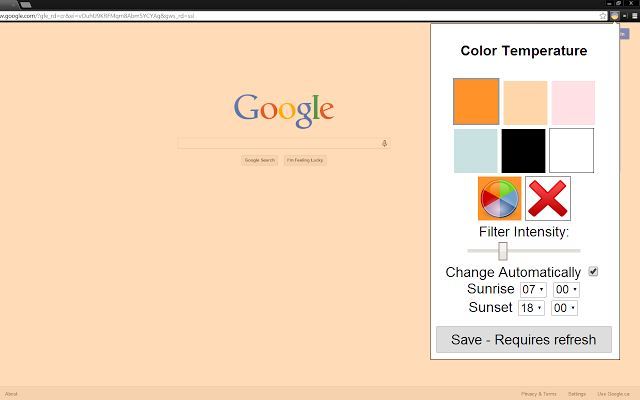Open the custom color wheel picker
Image resolution: width=640 pixels, height=400 pixels.
[x=499, y=198]
